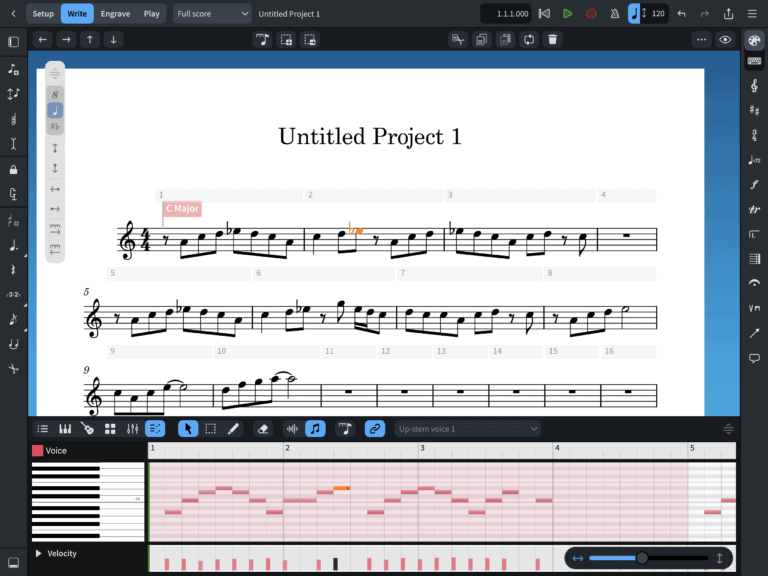Click the C Major key signature label
Screen dimensions: 768x576
click(x=182, y=209)
